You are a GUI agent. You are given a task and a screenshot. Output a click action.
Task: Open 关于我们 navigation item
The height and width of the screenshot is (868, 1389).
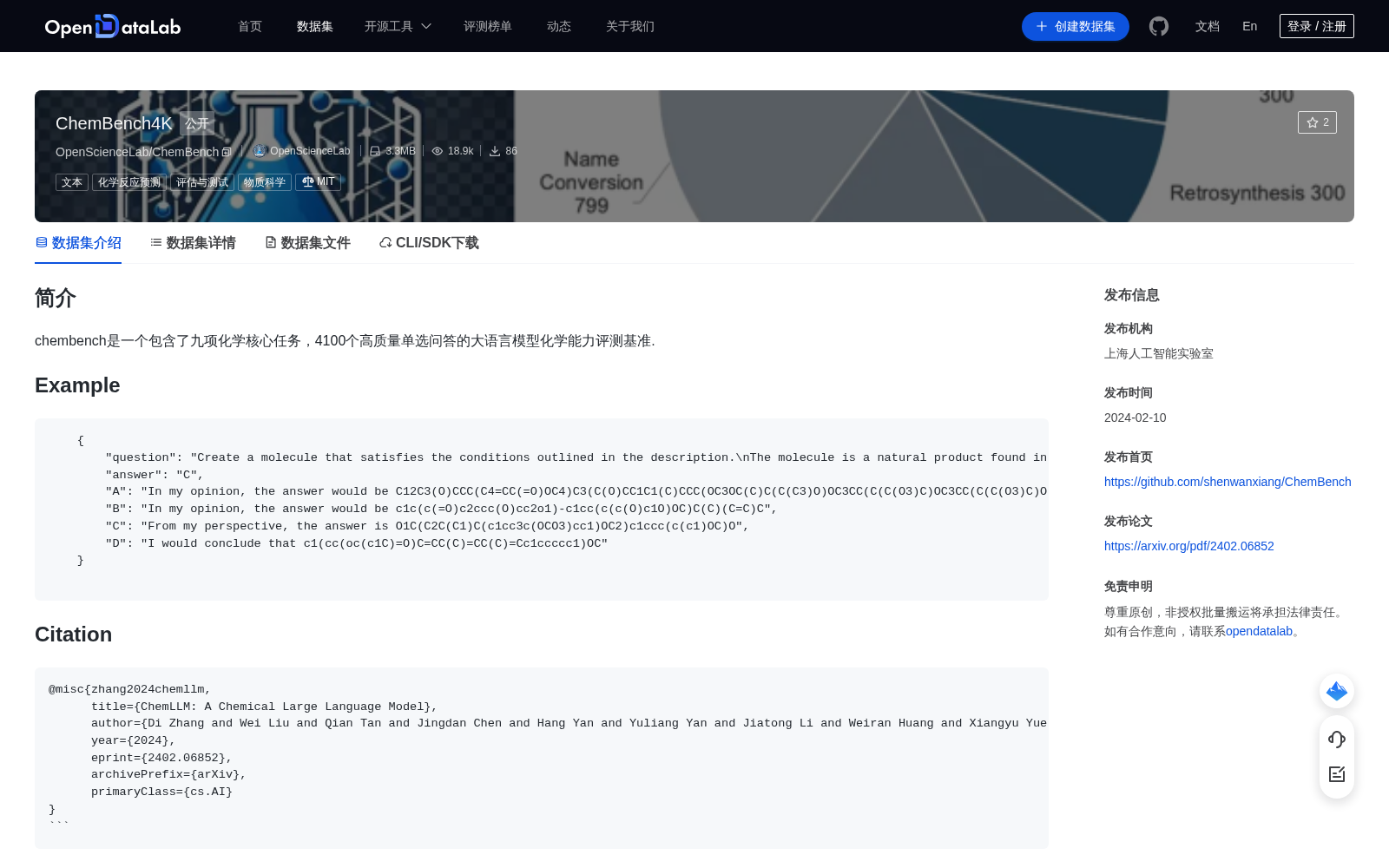630,26
